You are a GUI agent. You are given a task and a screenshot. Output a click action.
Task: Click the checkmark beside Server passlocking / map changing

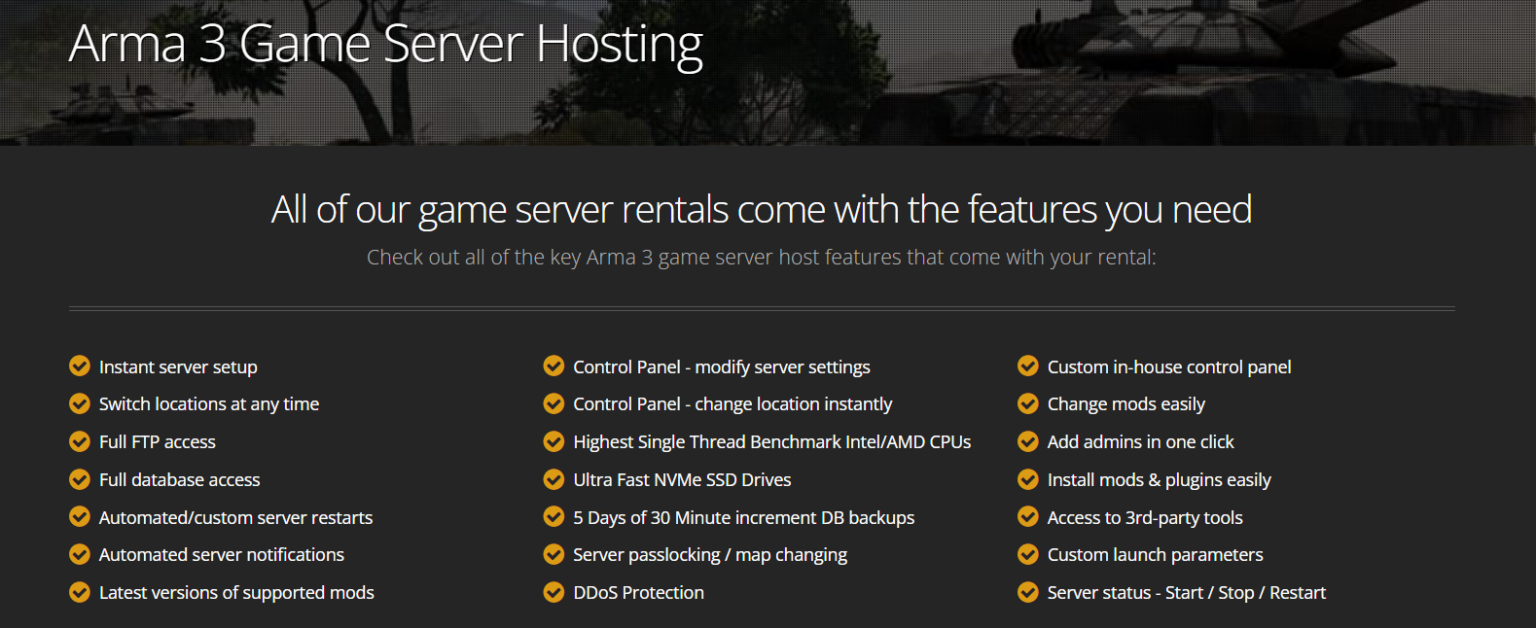coord(554,555)
